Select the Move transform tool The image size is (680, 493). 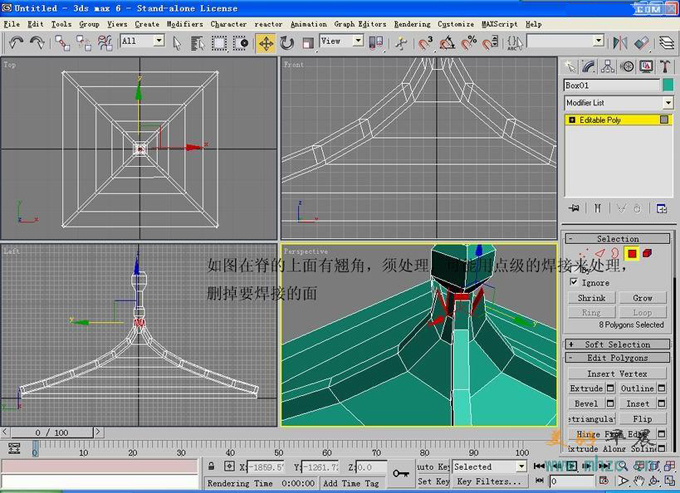tap(266, 42)
